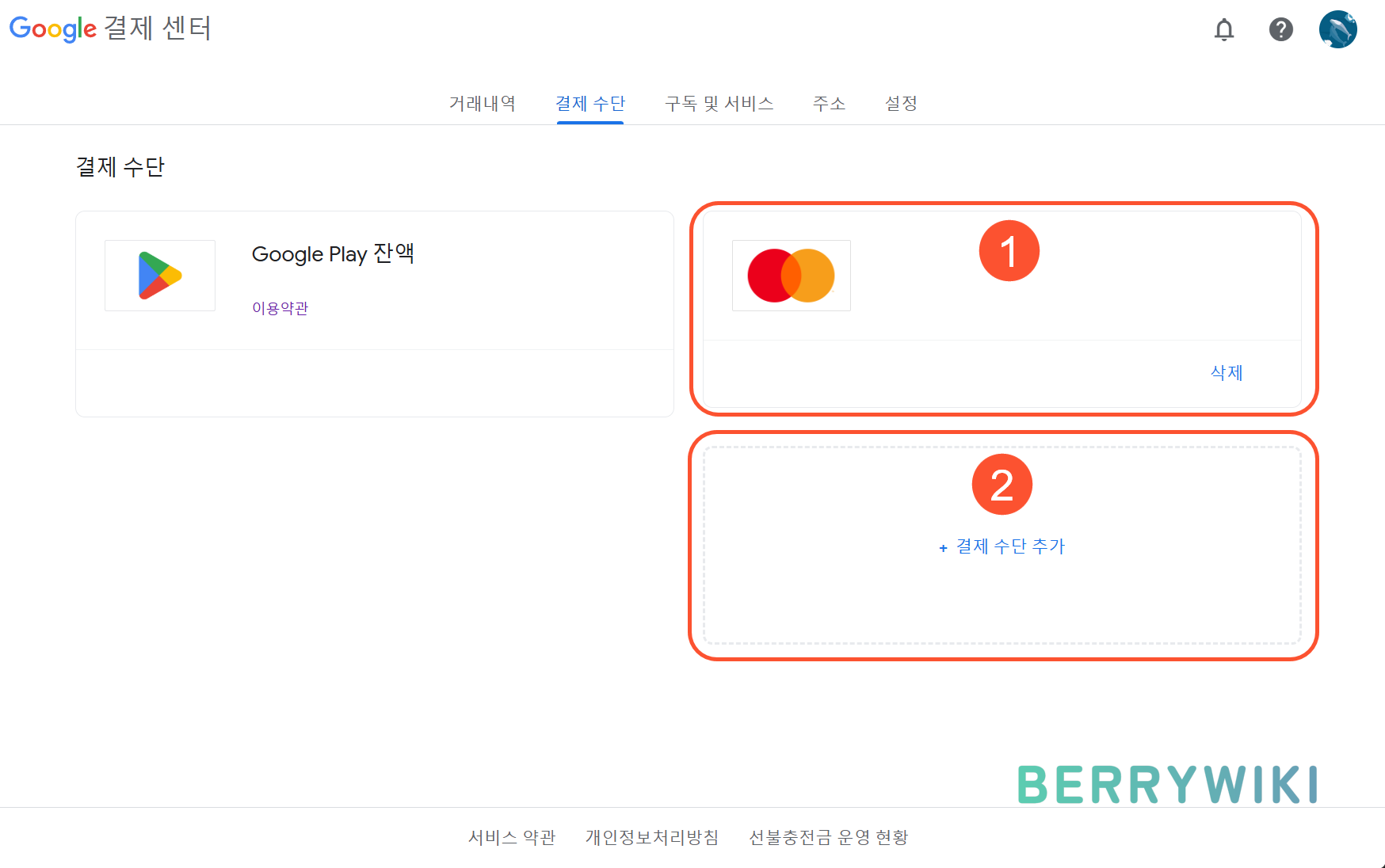Open the 선불충전금 운영 현황 footer link
The height and width of the screenshot is (868, 1385).
click(829, 837)
